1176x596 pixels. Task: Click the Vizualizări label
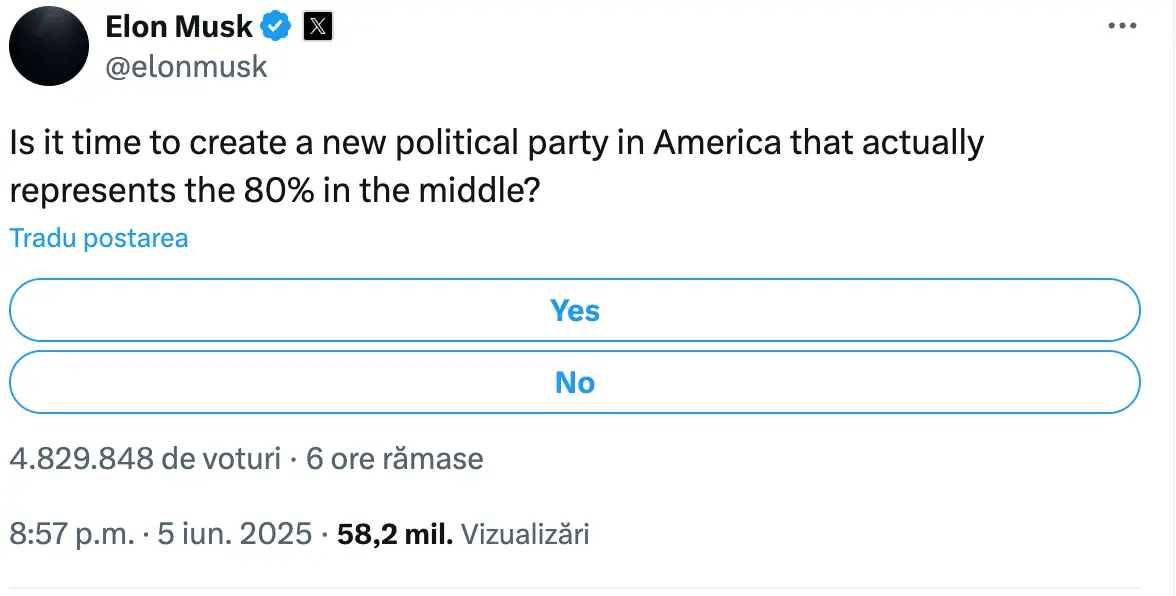click(x=525, y=534)
